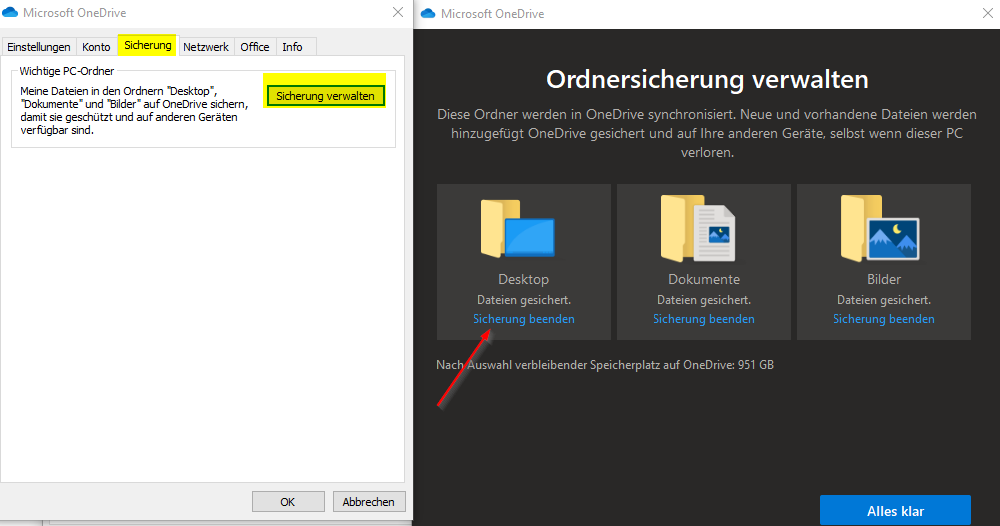Click OneDrive cloud icon in left window title
This screenshot has height=526, width=1000.
click(10, 13)
